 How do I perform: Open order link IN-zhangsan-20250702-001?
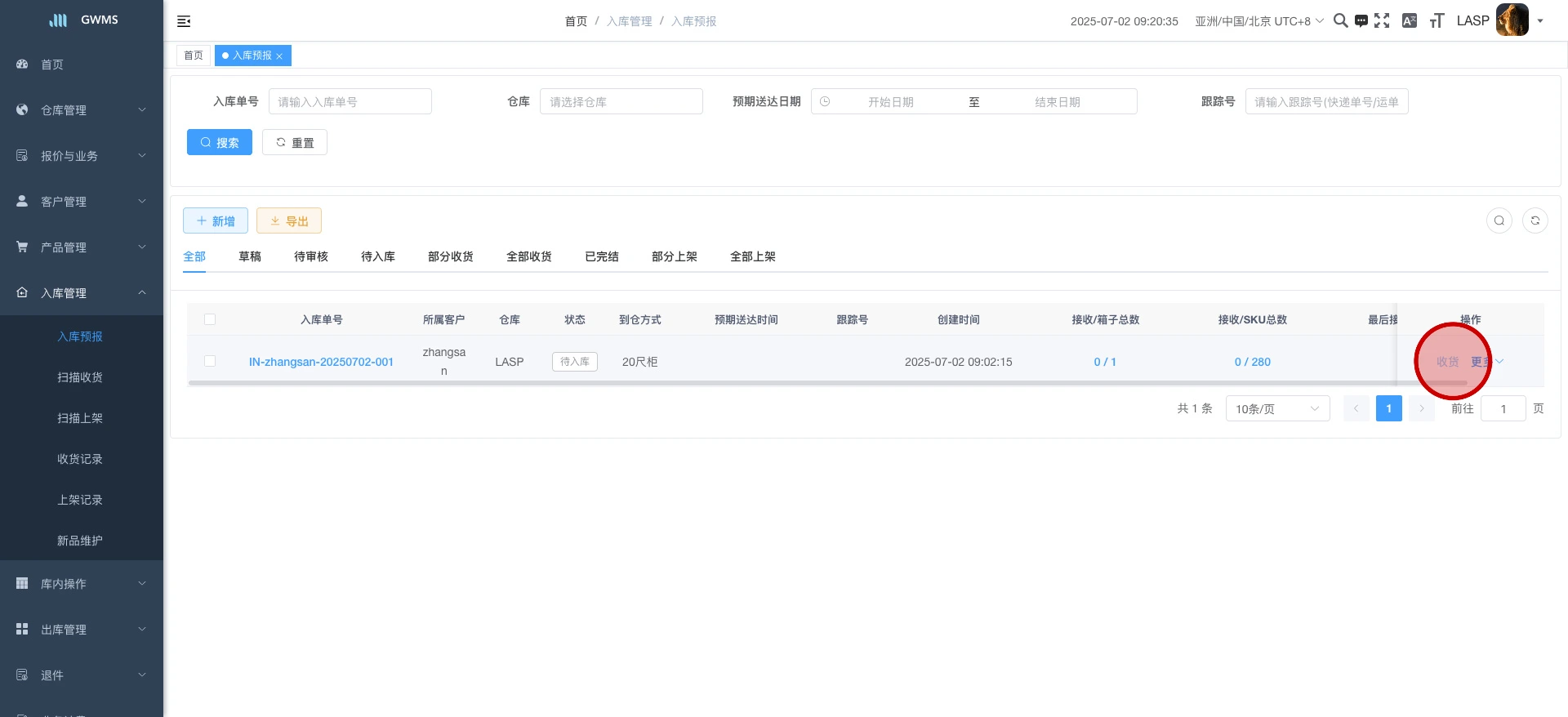321,362
